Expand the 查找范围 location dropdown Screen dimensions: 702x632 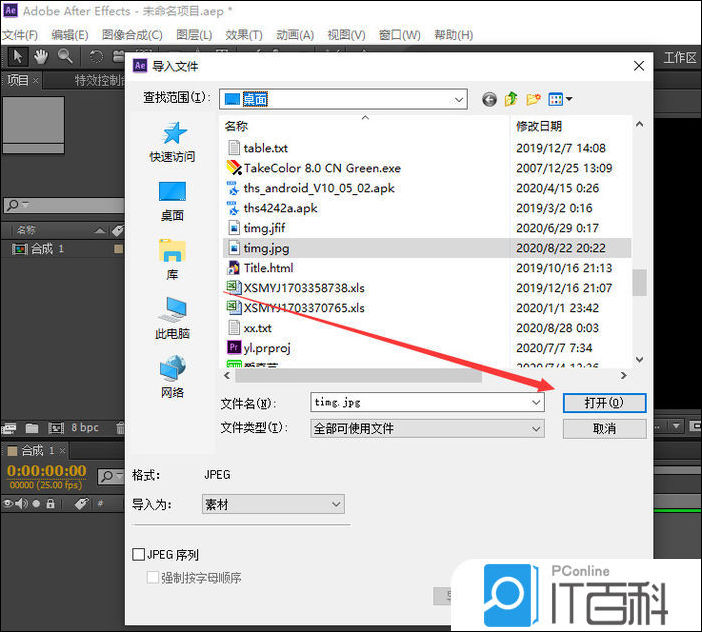click(x=459, y=99)
